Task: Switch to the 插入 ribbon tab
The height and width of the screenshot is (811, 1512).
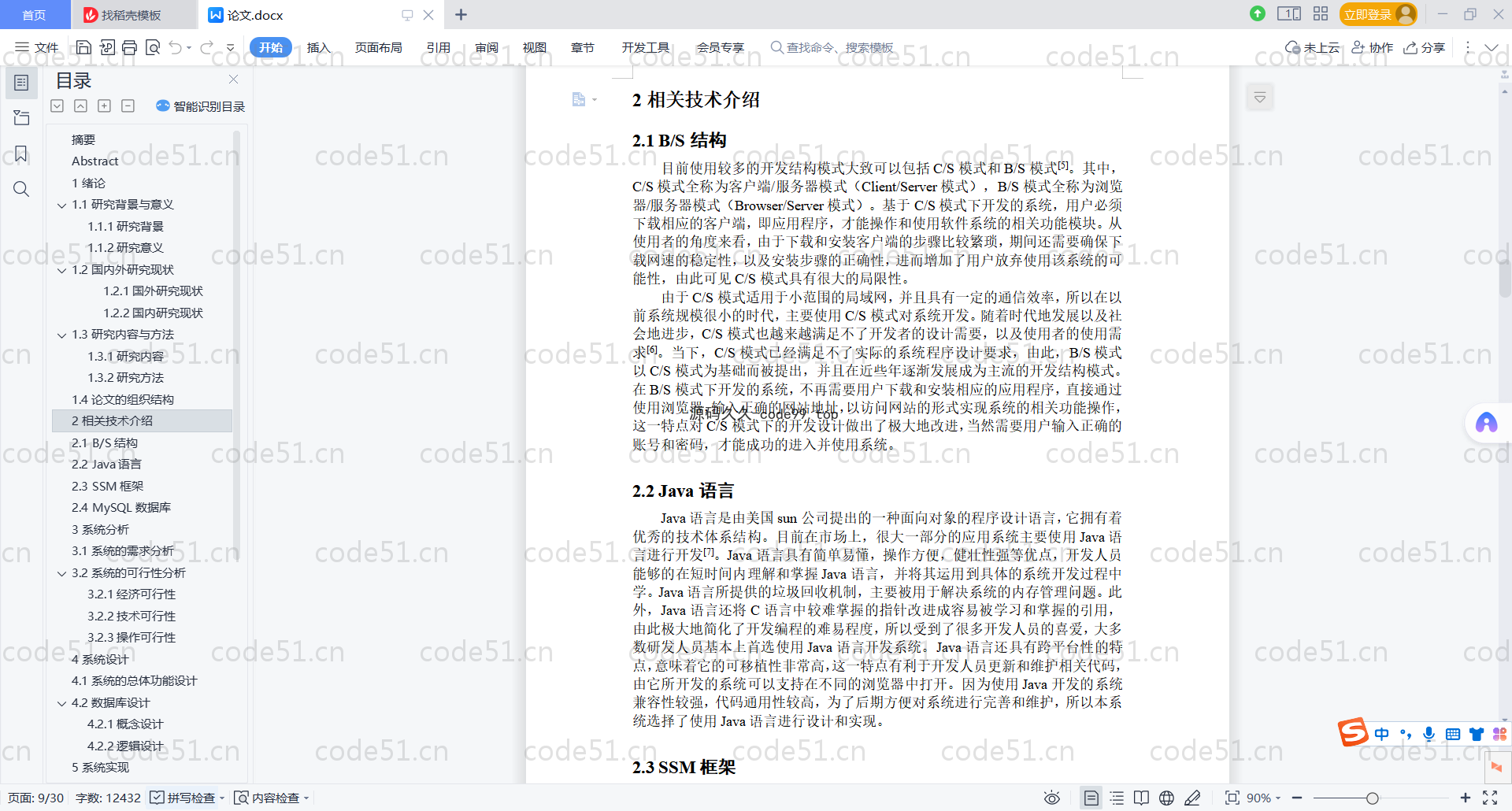Action: click(x=318, y=47)
